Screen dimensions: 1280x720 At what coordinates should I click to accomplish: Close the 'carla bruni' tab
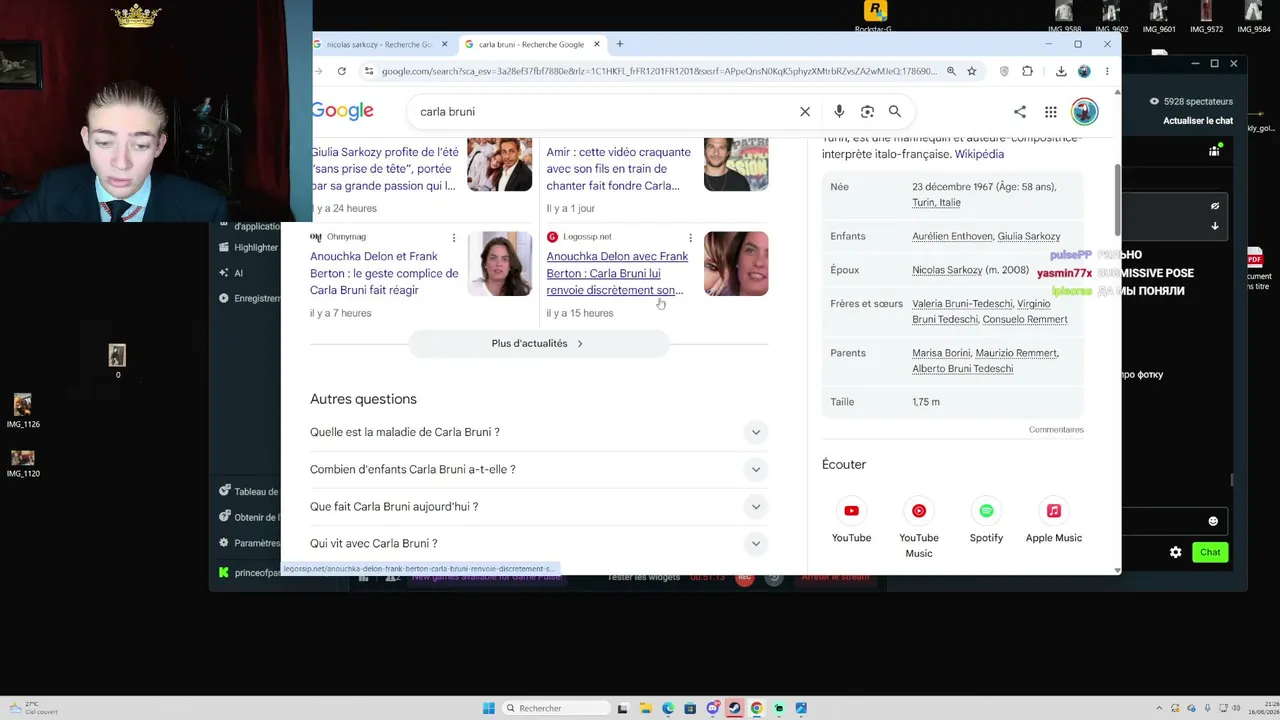597,44
